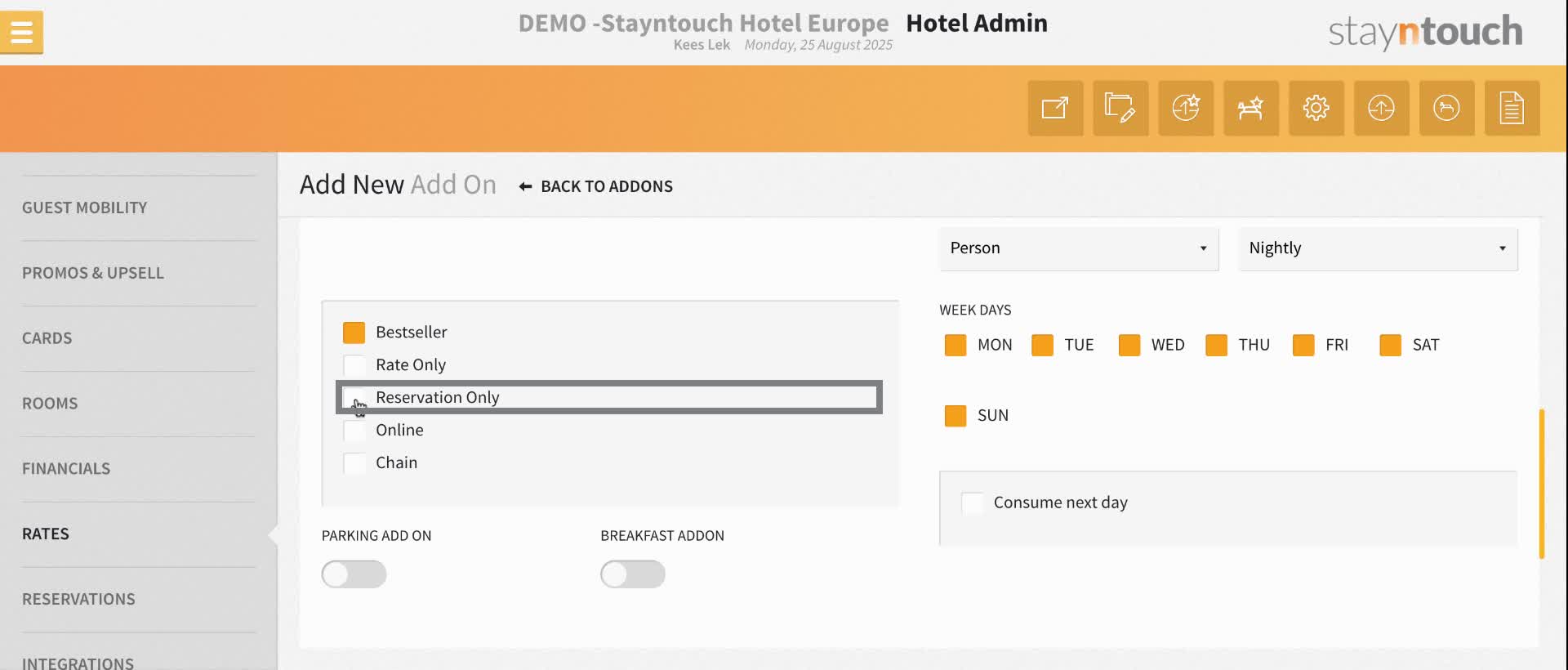
Task: Click the external link window icon in toolbar
Action: tap(1055, 108)
